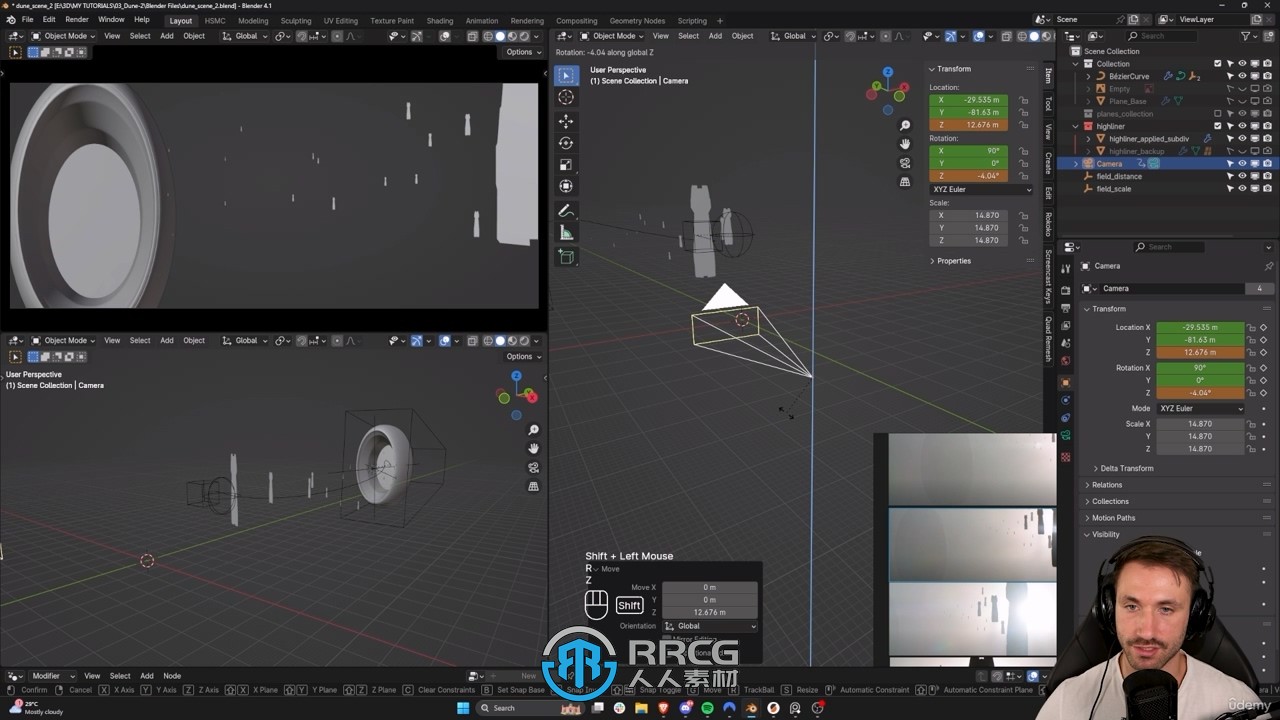Open the Render menu in top bar
The height and width of the screenshot is (720, 1280).
77,20
